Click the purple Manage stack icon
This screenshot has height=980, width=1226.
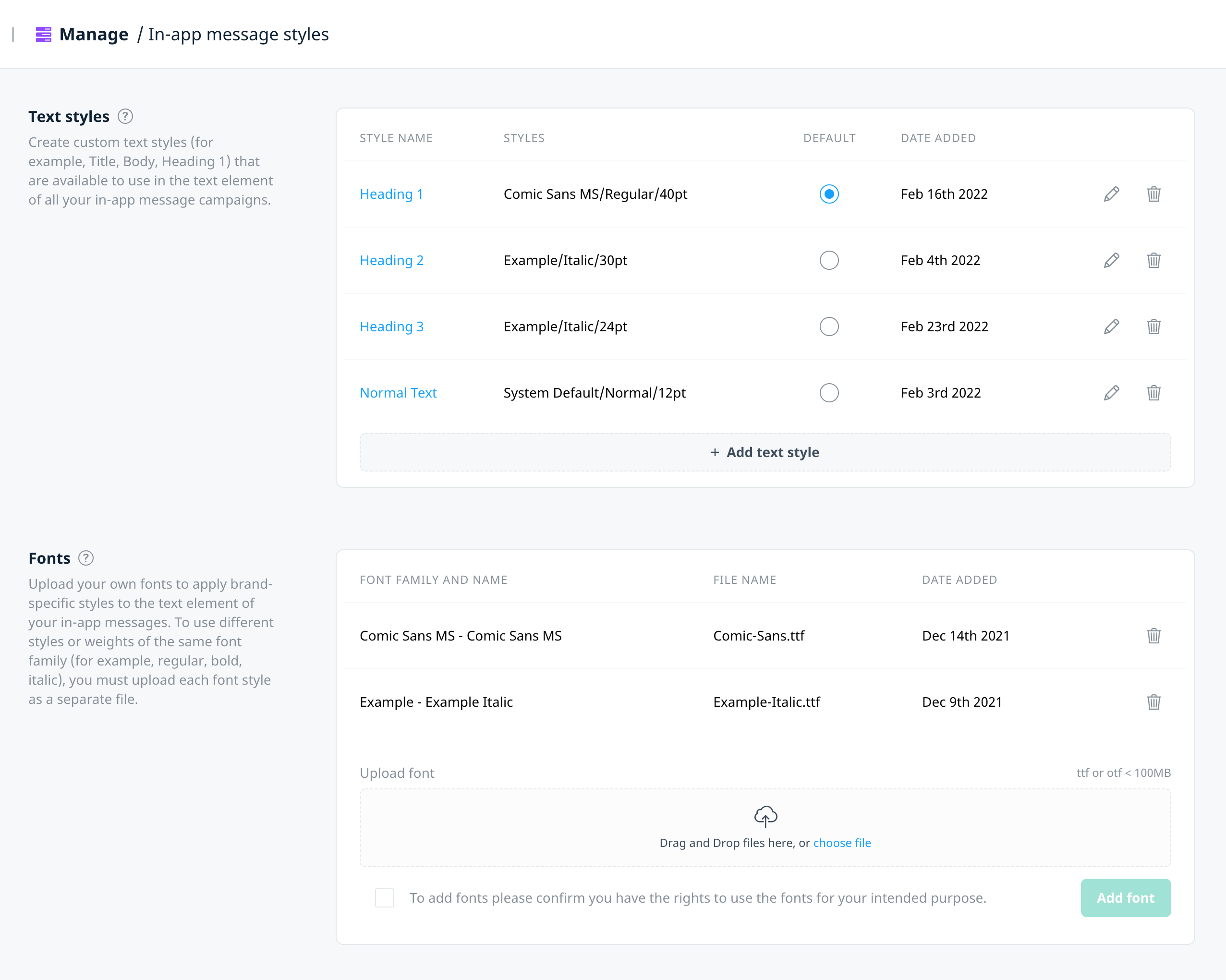(x=43, y=35)
